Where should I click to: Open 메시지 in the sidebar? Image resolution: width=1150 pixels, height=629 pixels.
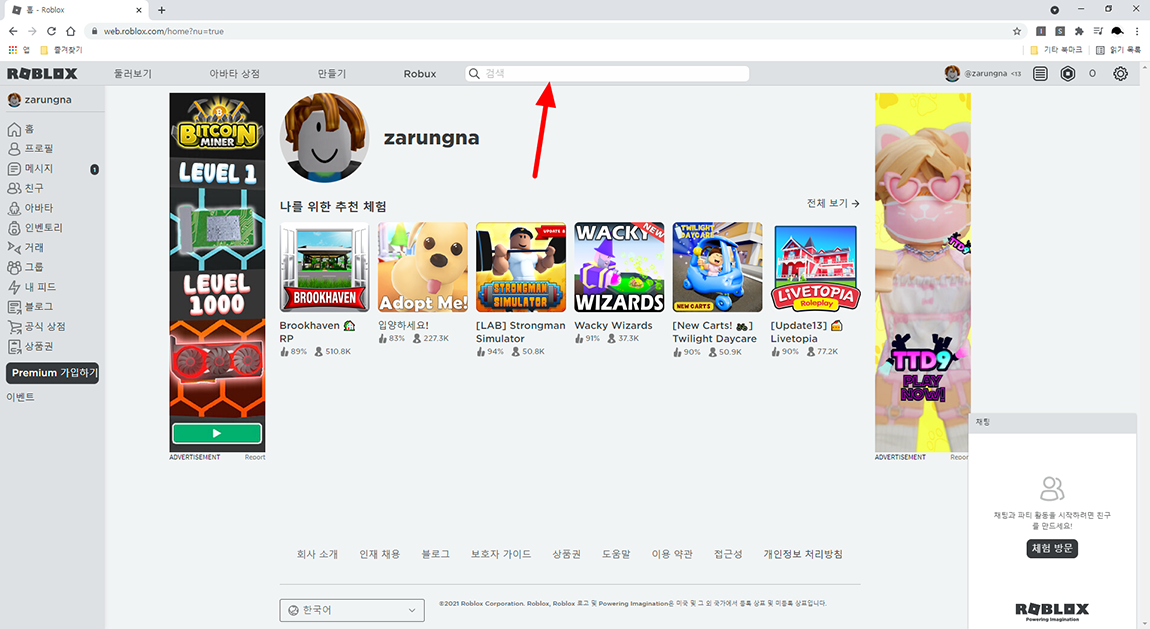coord(30,169)
